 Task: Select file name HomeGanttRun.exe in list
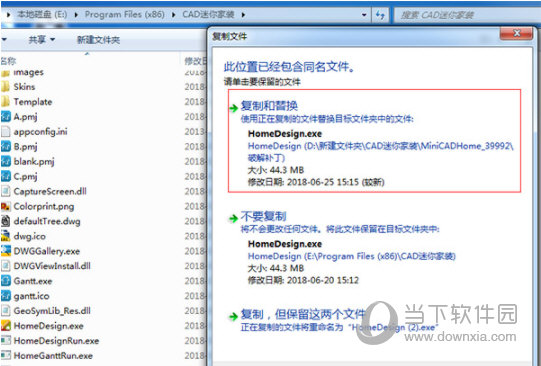[53, 356]
